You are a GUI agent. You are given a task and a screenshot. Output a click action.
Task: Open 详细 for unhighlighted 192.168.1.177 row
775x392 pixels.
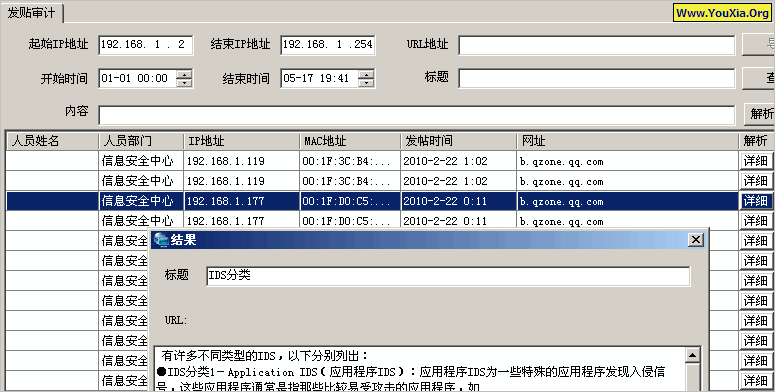[x=756, y=221]
